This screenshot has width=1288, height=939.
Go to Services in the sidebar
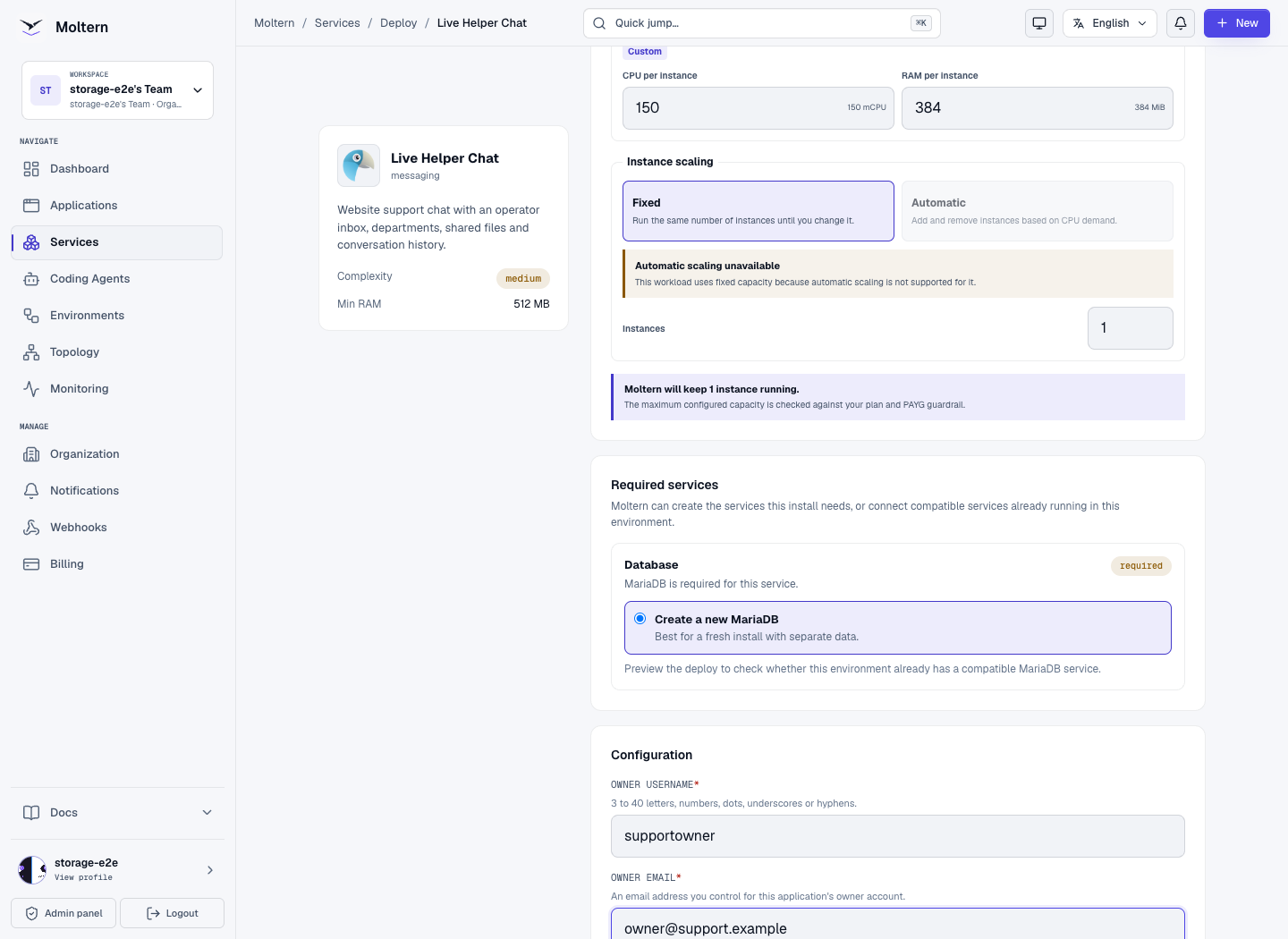pos(117,242)
